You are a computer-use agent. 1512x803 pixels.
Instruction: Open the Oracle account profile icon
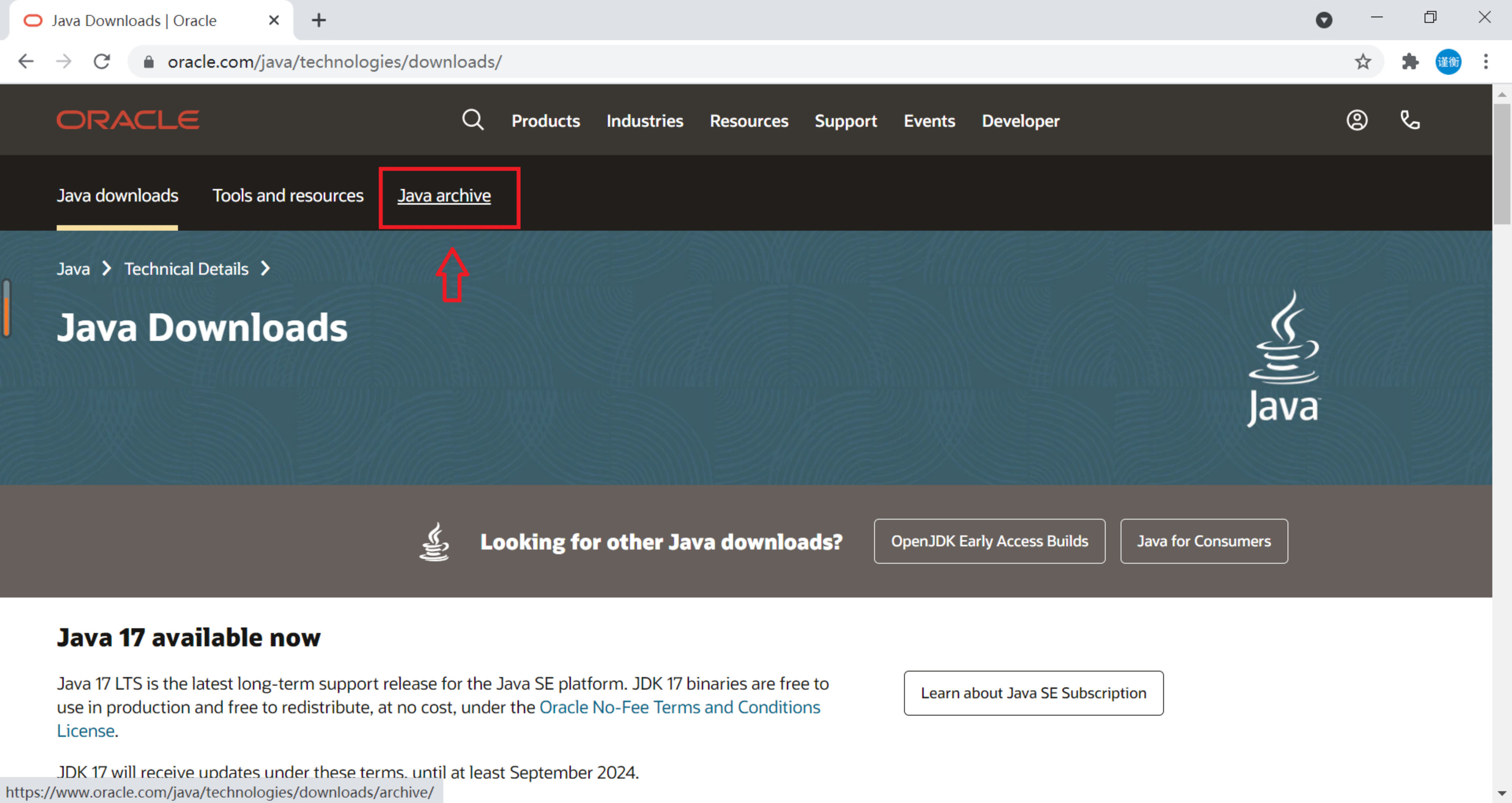pyautogui.click(x=1357, y=120)
